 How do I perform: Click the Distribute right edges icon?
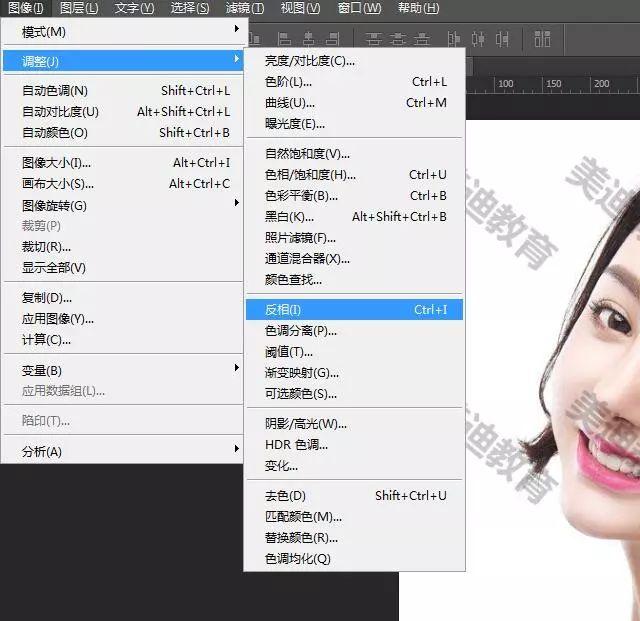[502, 39]
